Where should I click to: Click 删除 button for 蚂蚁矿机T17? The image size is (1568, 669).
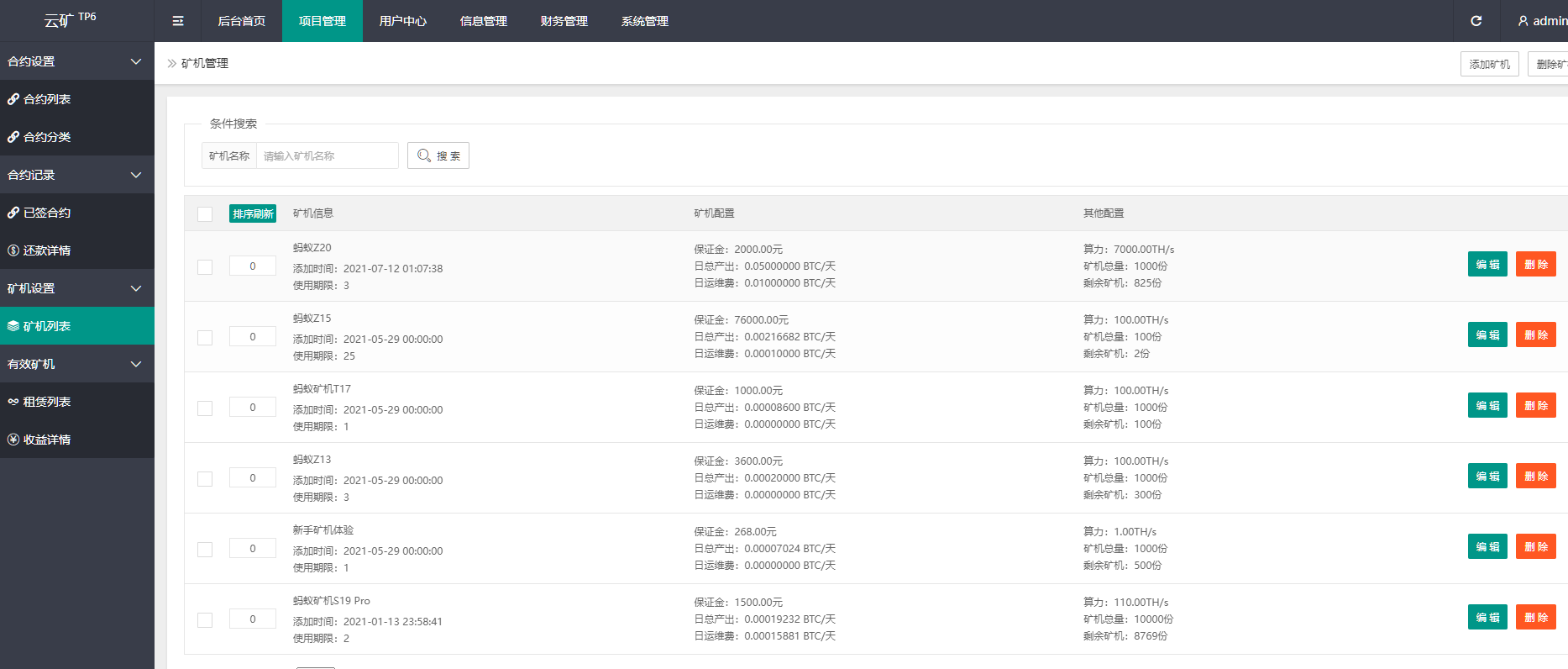pos(1535,405)
